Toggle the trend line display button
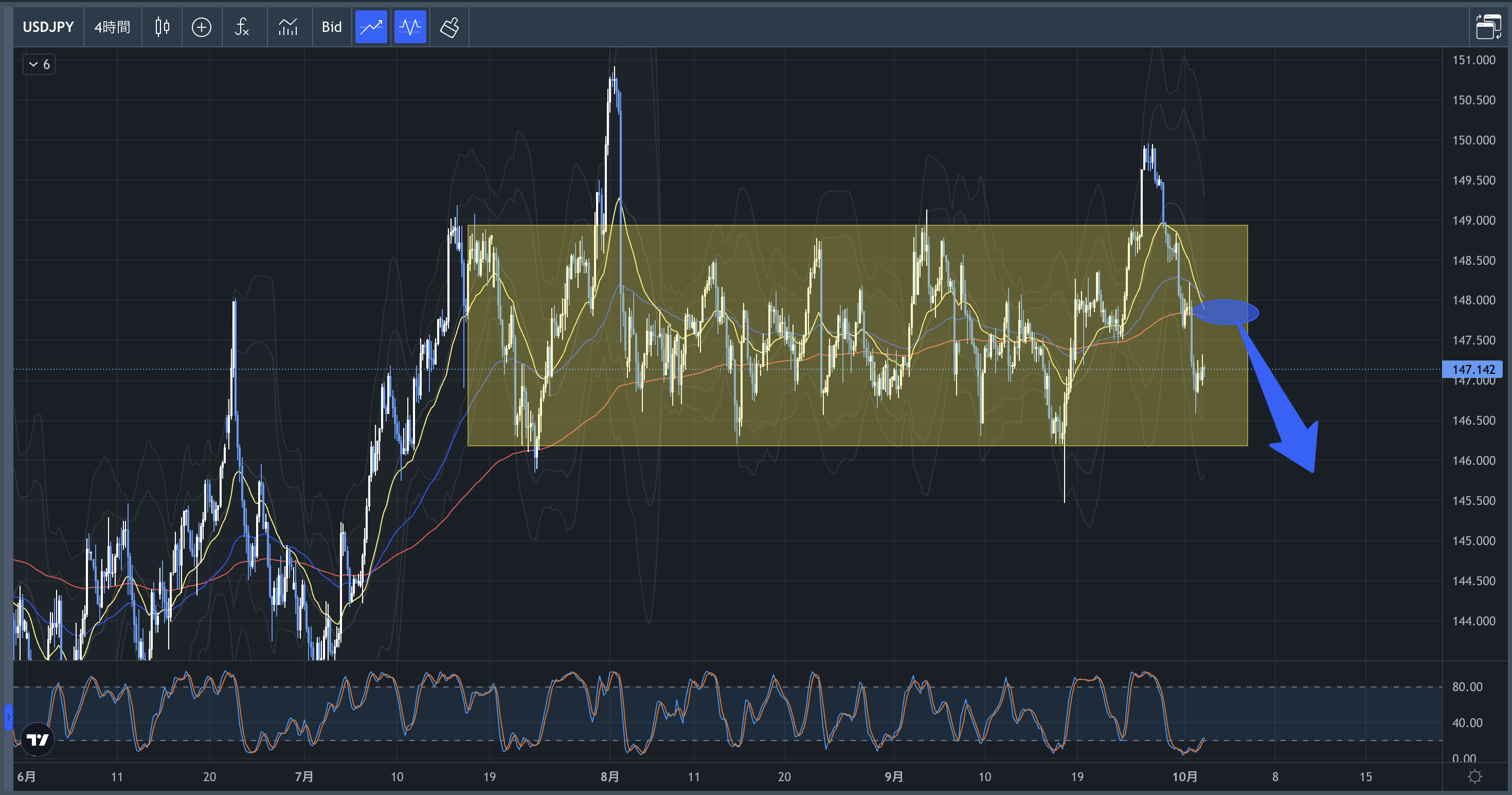This screenshot has height=795, width=1512. pyautogui.click(x=371, y=27)
